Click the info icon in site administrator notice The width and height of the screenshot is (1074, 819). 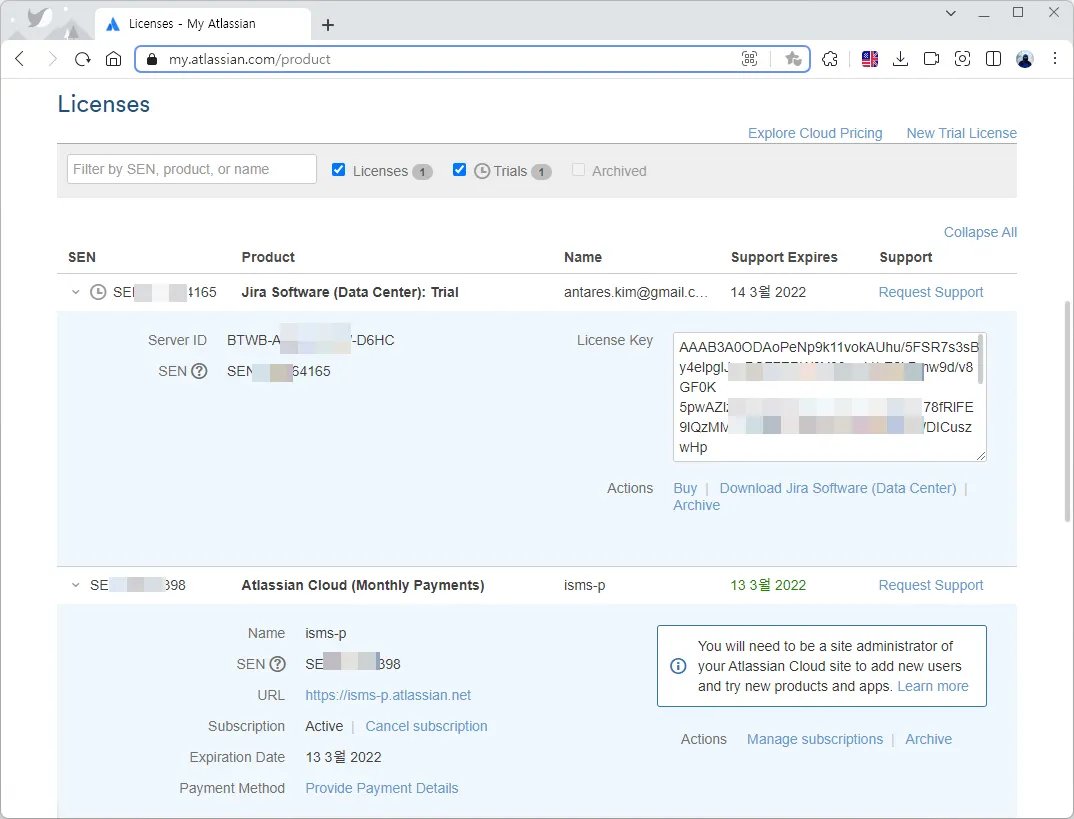click(678, 666)
